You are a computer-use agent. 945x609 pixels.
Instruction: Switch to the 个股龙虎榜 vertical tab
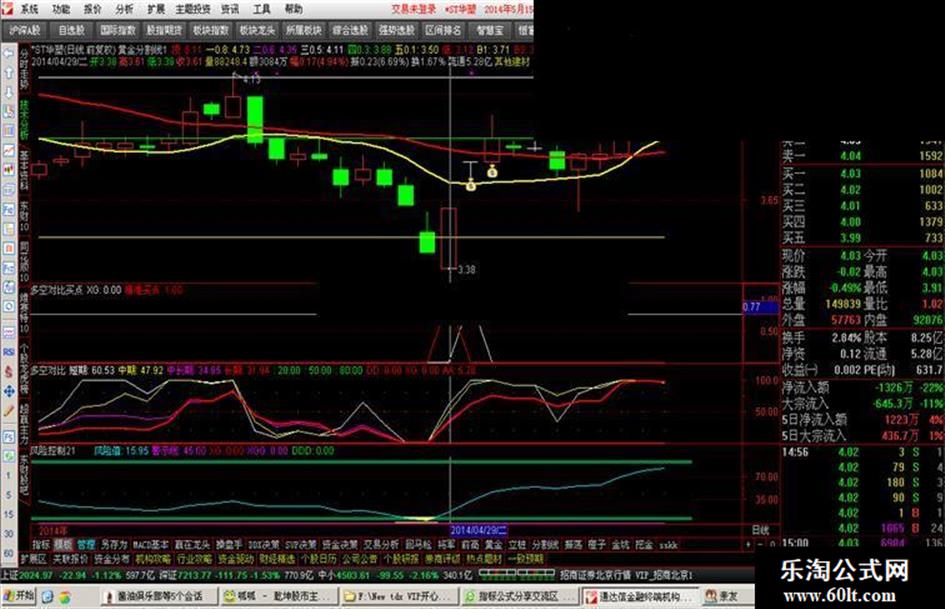tap(25, 369)
